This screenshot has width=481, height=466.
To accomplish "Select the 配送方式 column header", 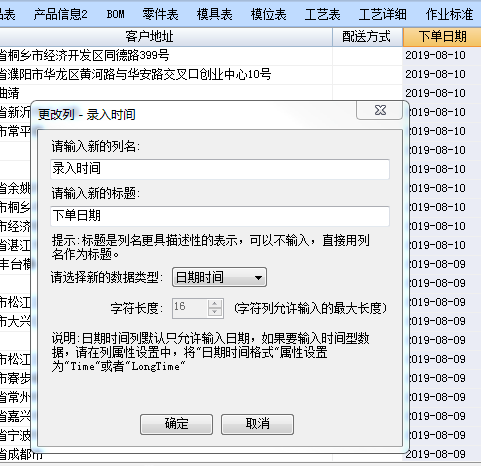I will point(366,37).
